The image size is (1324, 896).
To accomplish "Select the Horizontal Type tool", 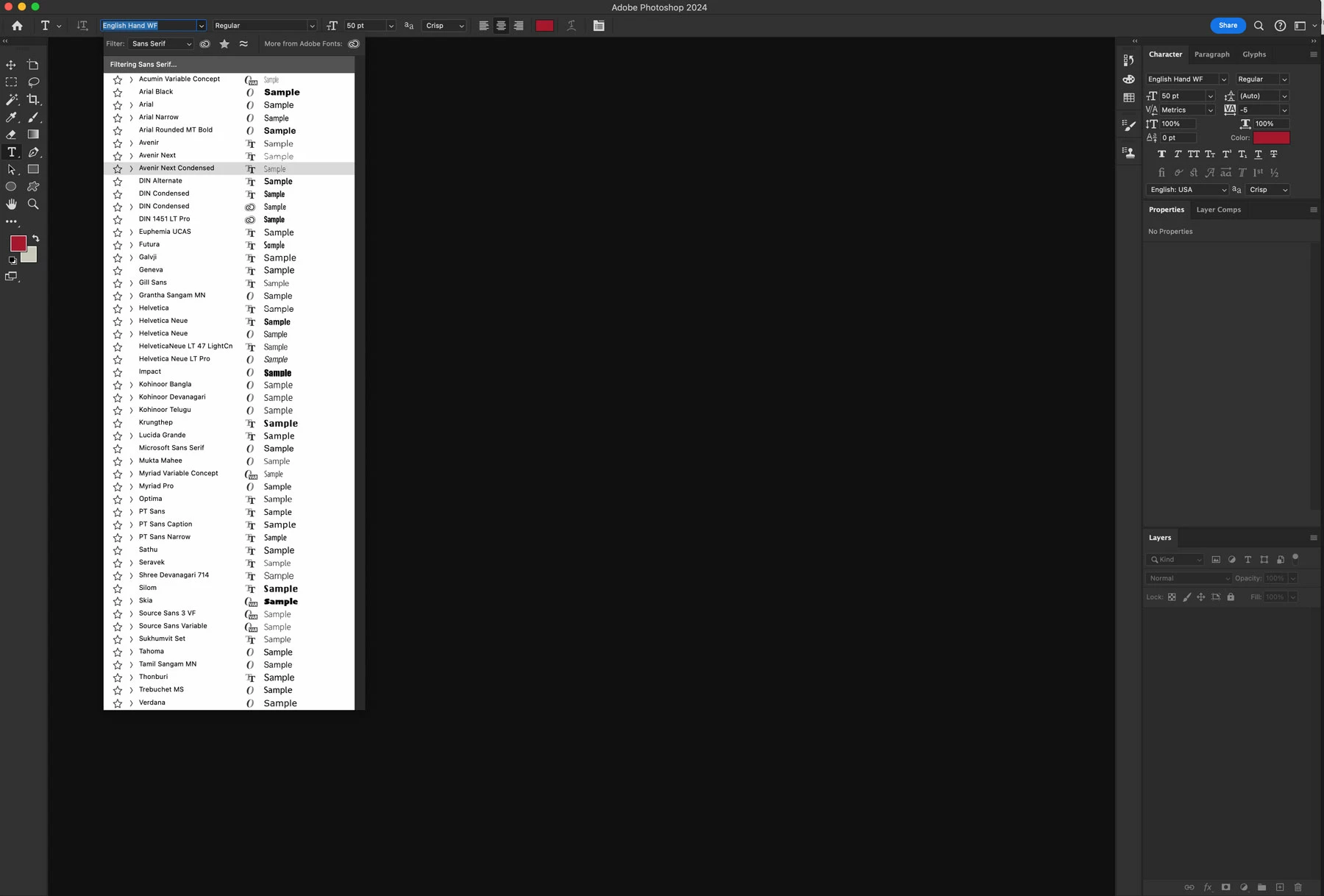I will (11, 152).
